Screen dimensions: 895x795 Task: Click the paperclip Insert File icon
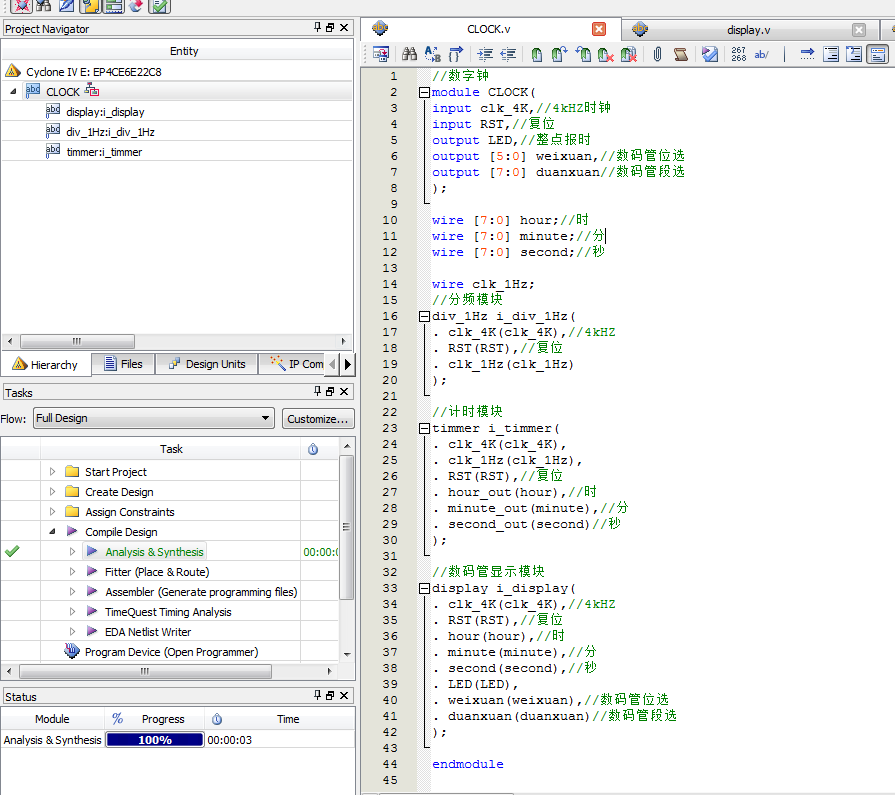[658, 54]
